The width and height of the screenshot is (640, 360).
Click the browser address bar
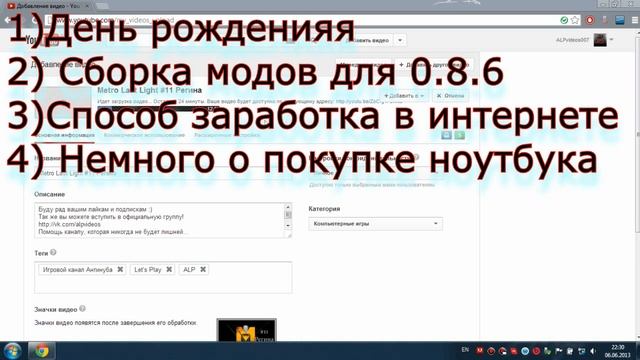pos(302,20)
